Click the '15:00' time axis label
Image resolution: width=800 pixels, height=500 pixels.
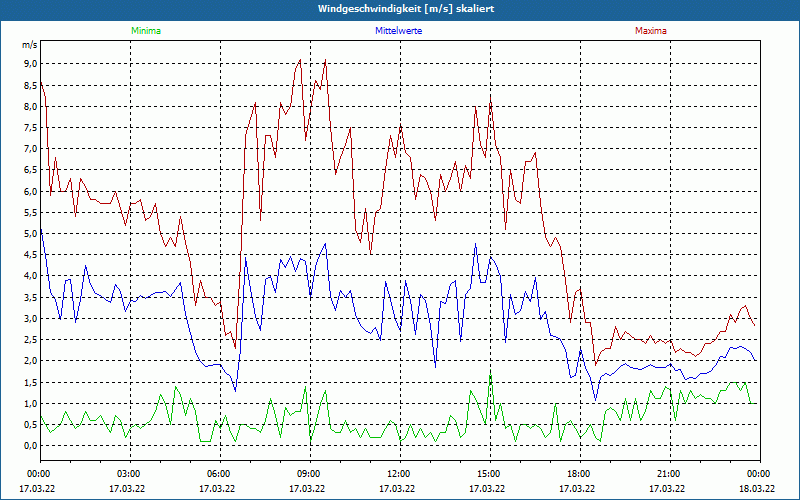pyautogui.click(x=490, y=474)
